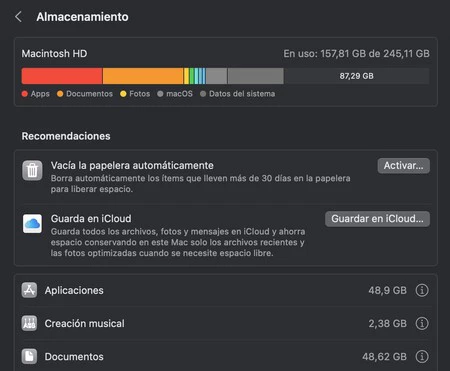Click the trash can icon

point(32,170)
